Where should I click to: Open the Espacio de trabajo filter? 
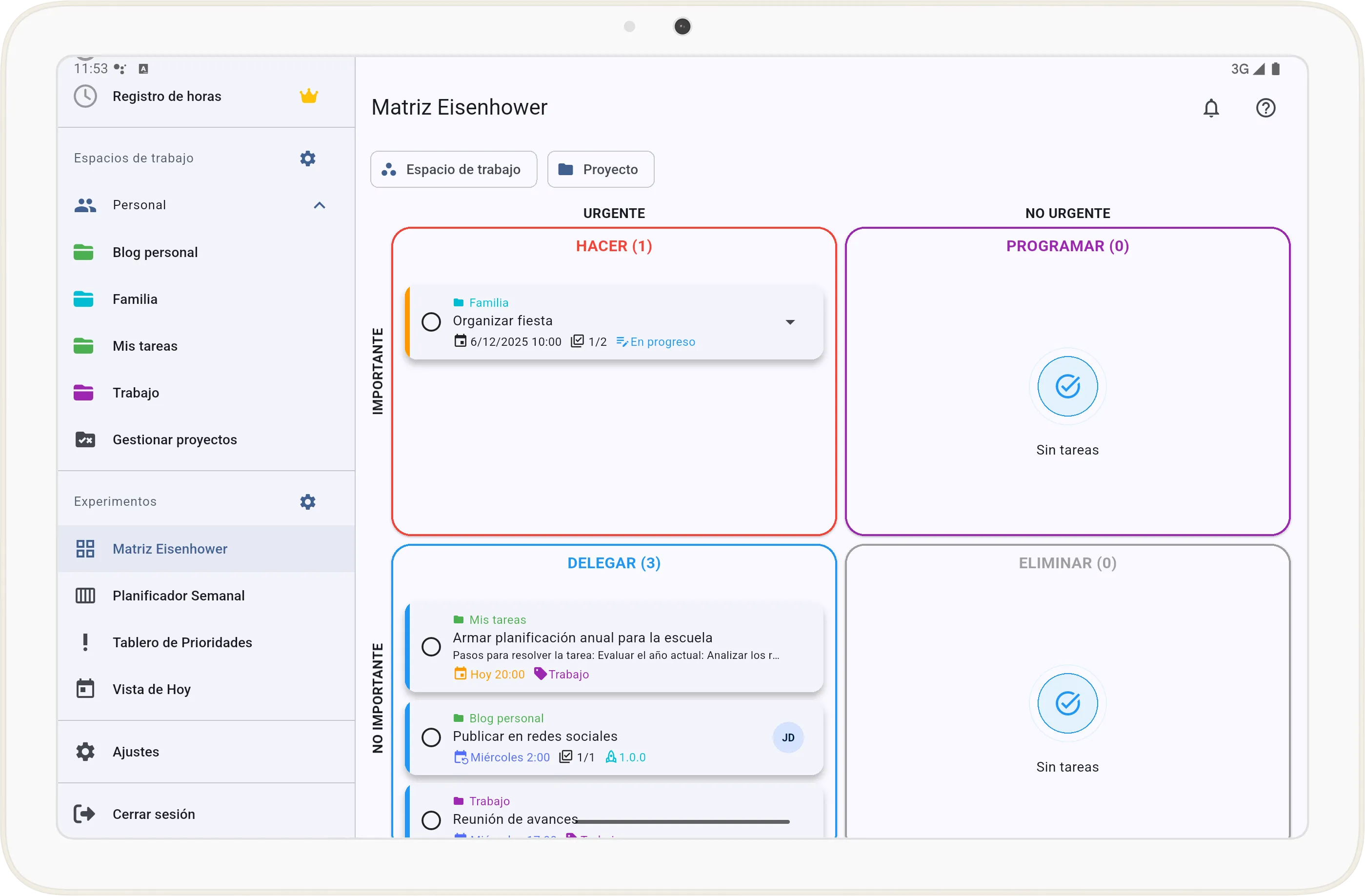click(x=453, y=169)
